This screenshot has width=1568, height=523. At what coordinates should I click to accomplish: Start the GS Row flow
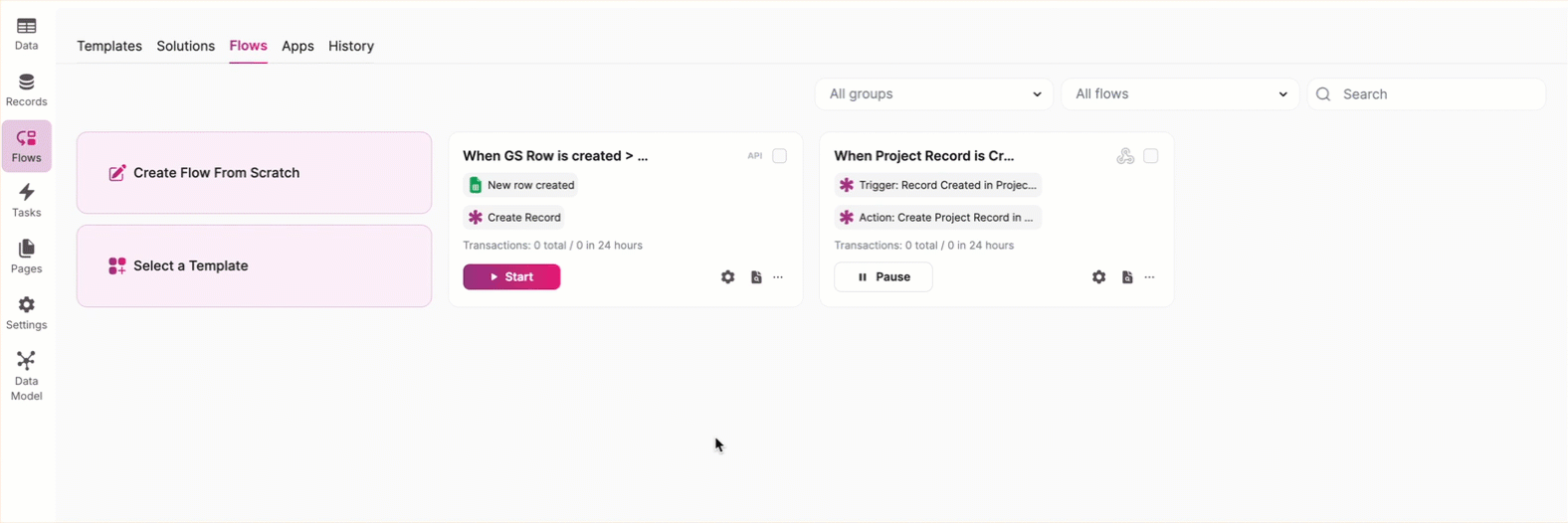pyautogui.click(x=511, y=277)
